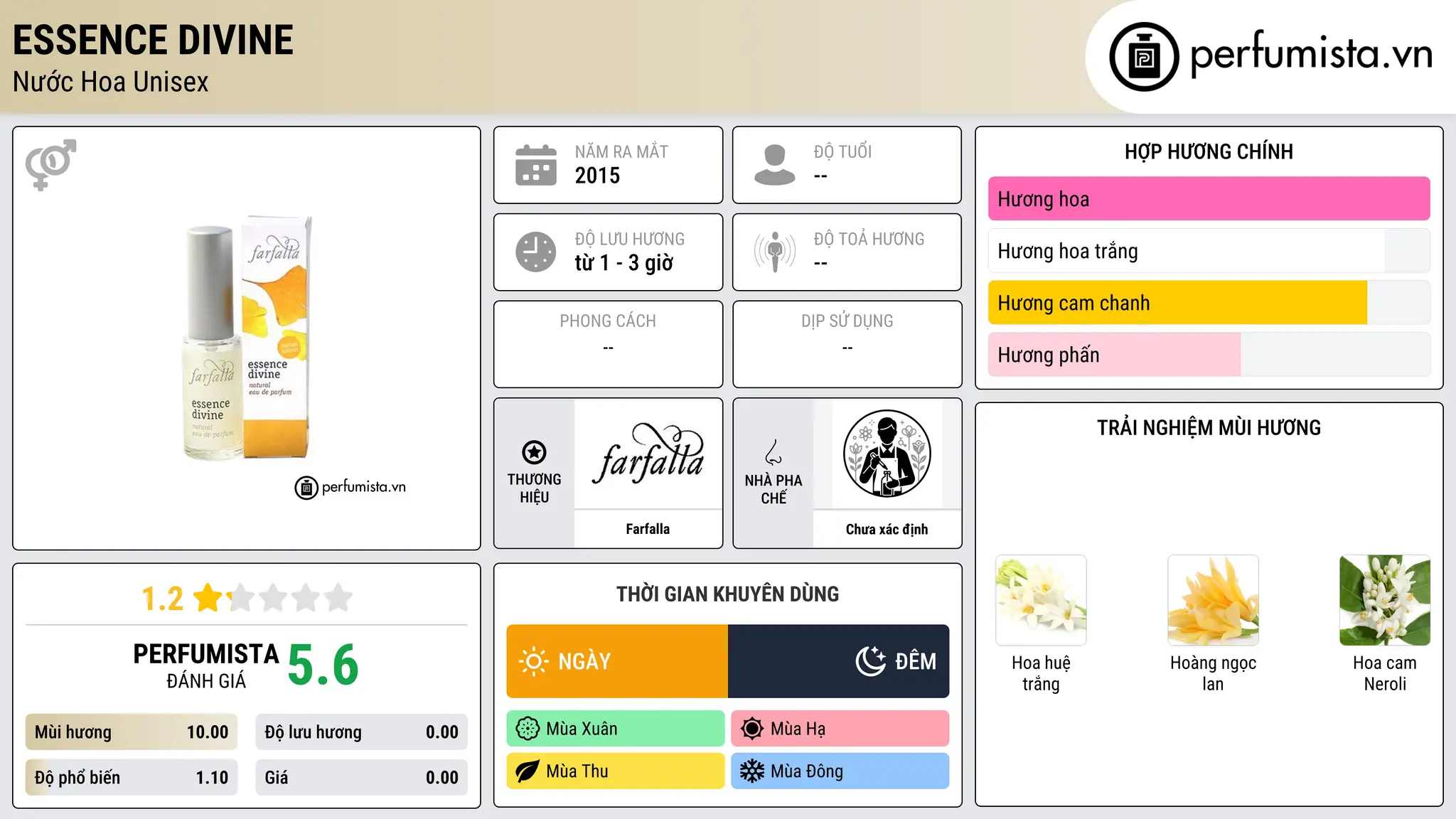The image size is (1456, 819).
Task: Click the Hương hoa accord bar
Action: (x=1209, y=199)
